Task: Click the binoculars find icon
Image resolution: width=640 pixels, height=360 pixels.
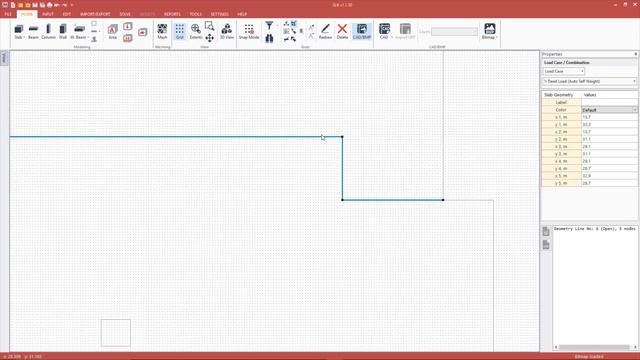Action: [x=269, y=38]
